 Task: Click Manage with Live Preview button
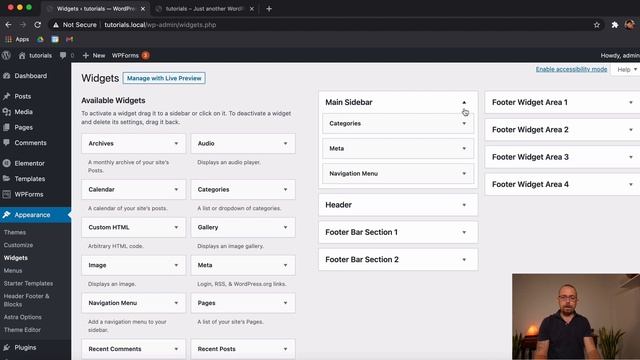click(164, 78)
